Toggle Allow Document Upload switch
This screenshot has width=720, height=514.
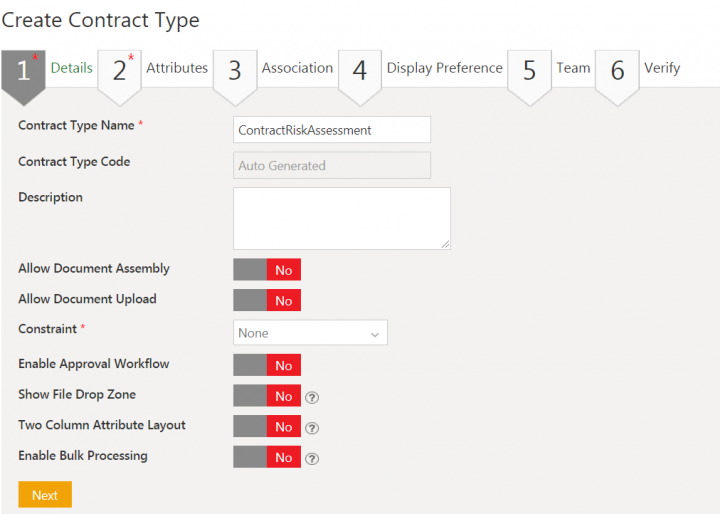pyautogui.click(x=267, y=300)
